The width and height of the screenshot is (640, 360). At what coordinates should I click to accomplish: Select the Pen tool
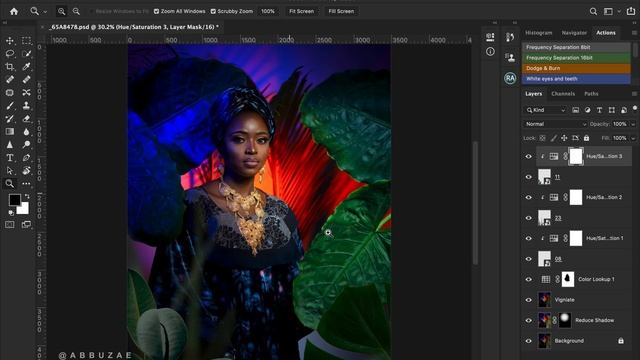[27, 158]
